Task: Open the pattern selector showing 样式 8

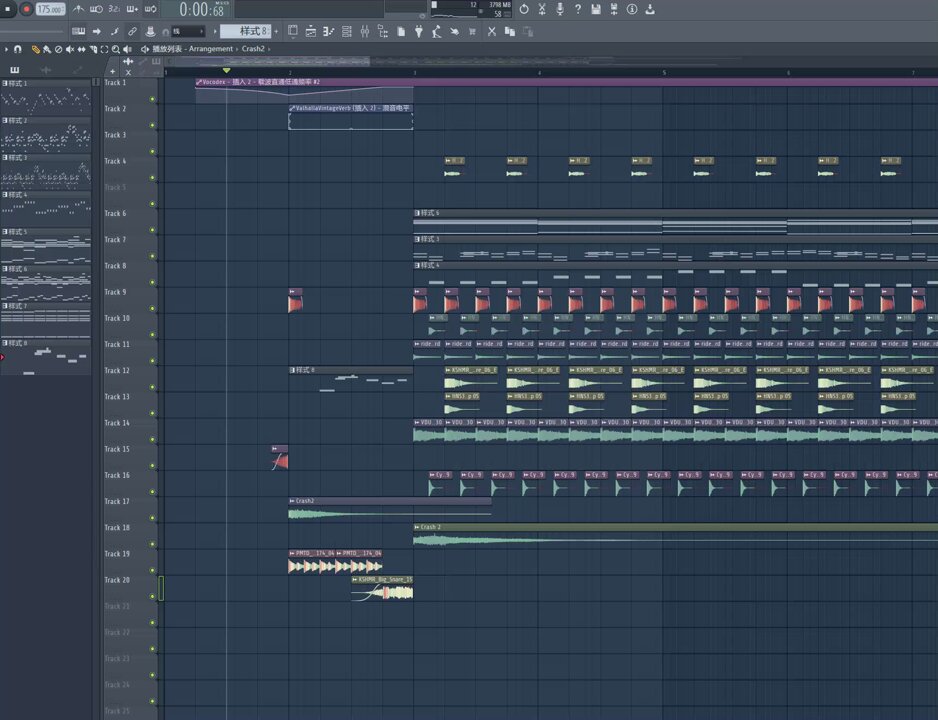Action: click(x=245, y=31)
